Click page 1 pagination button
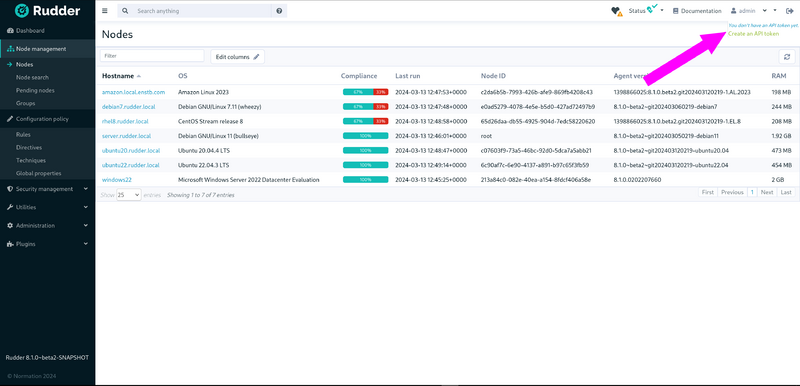The width and height of the screenshot is (800, 386). (x=752, y=192)
